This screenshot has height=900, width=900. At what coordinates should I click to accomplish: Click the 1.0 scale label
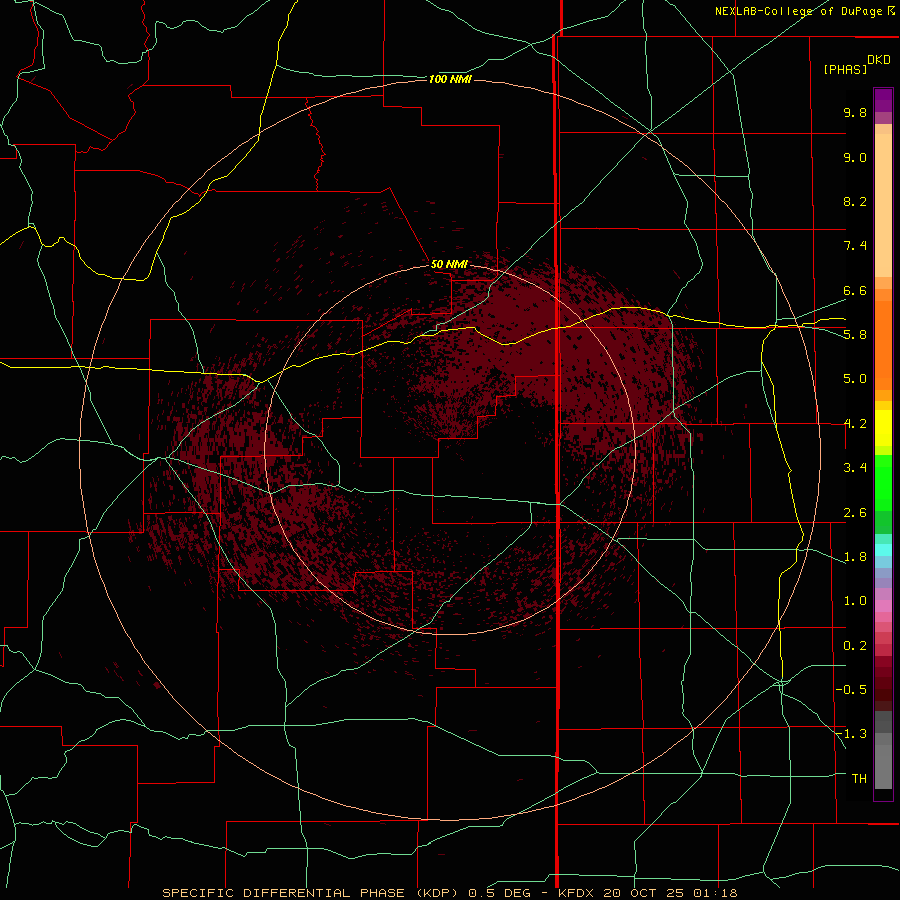855,601
